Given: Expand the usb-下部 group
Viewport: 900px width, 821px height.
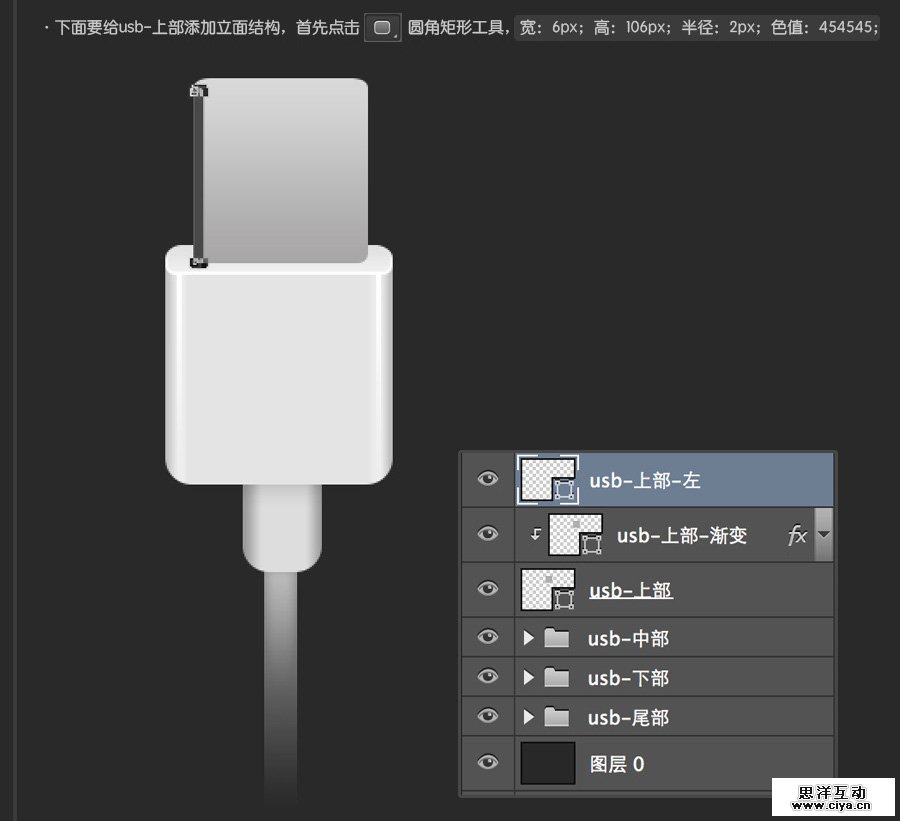Looking at the screenshot, I should (529, 677).
